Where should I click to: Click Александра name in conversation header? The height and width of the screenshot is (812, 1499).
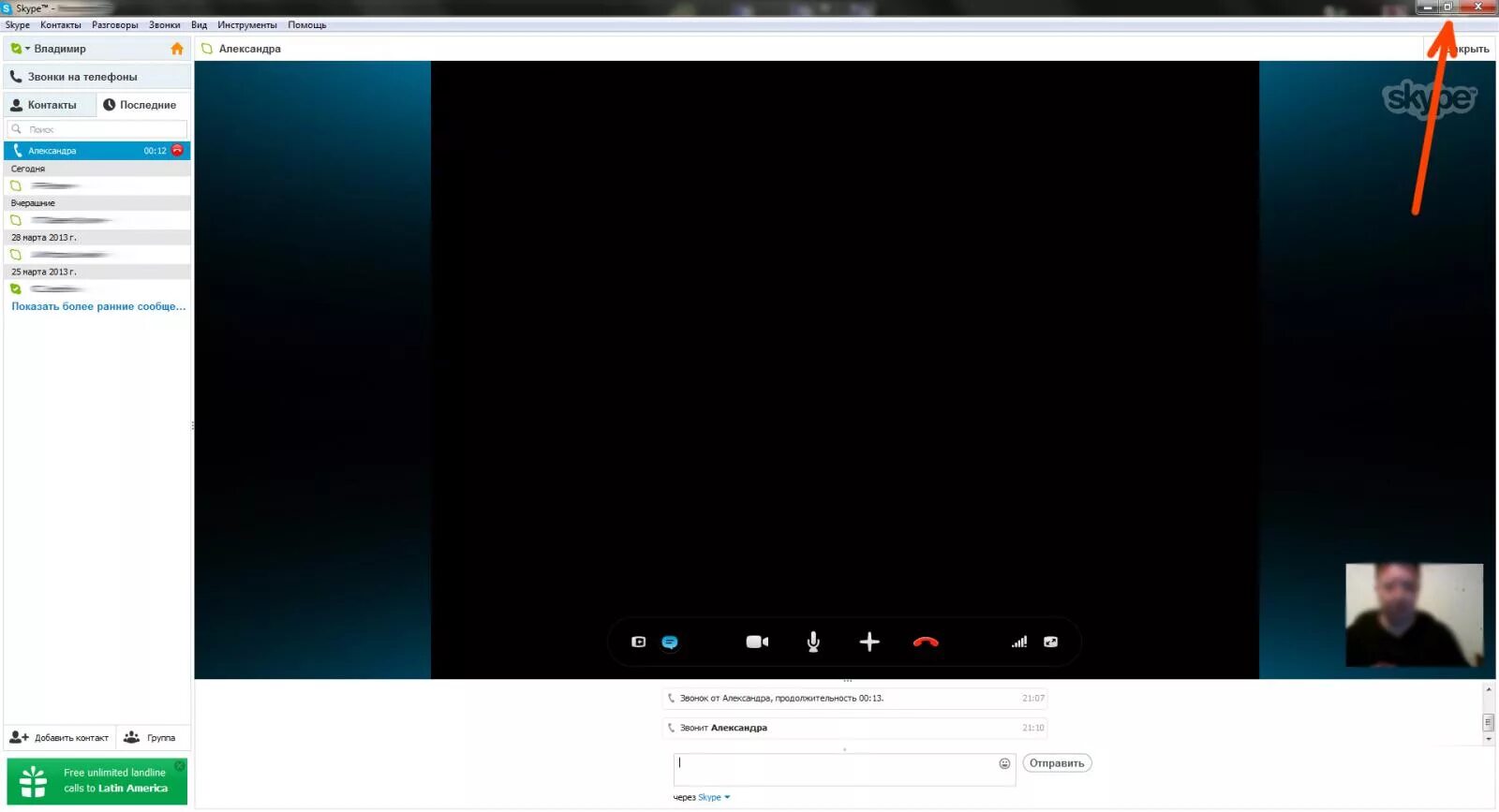point(250,49)
